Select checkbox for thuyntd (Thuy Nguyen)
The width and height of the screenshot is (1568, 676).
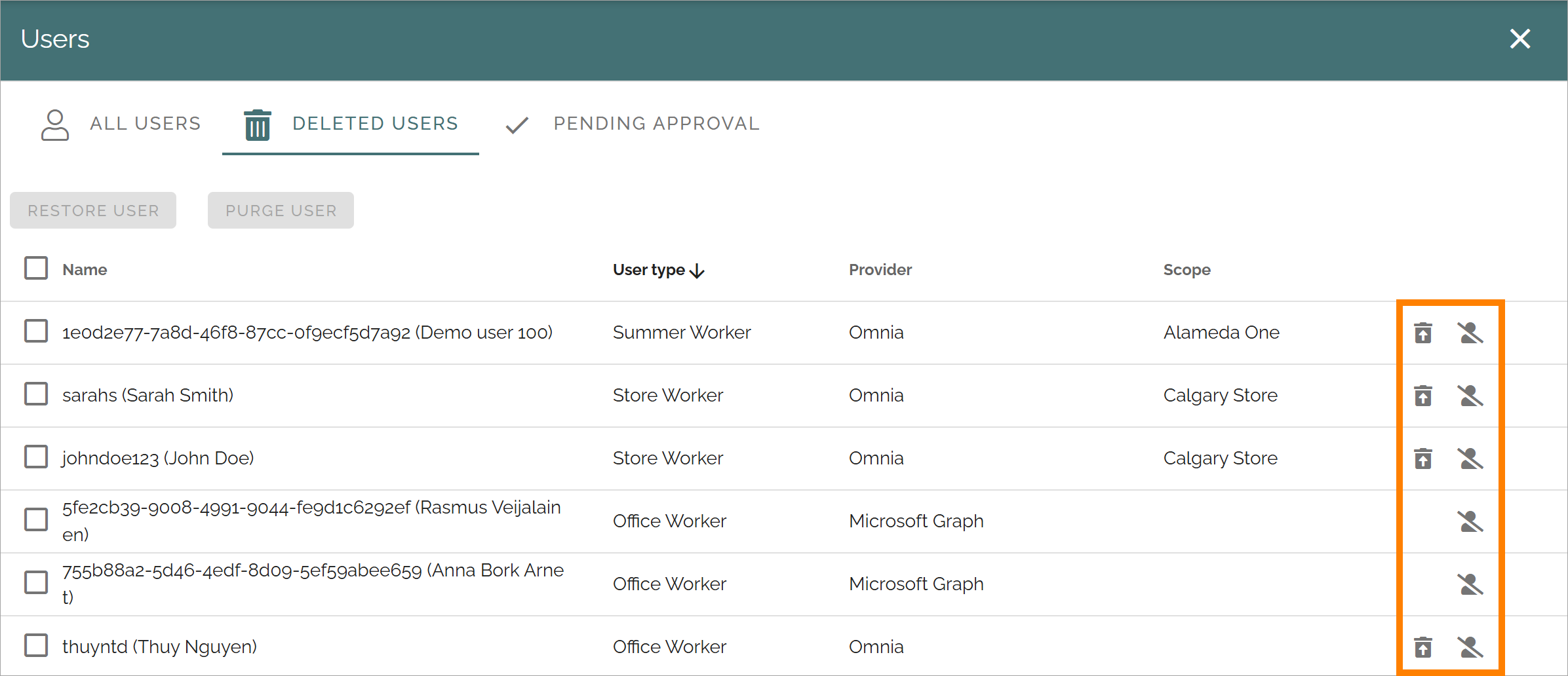pyautogui.click(x=36, y=645)
